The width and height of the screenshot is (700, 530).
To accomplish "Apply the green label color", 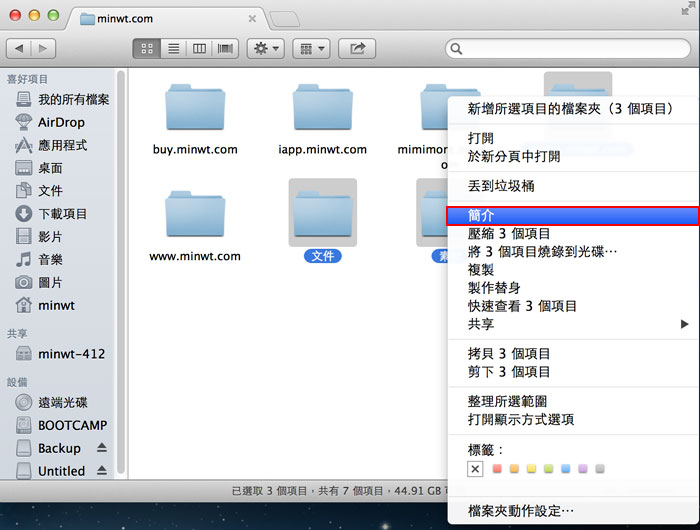I will click(x=549, y=468).
